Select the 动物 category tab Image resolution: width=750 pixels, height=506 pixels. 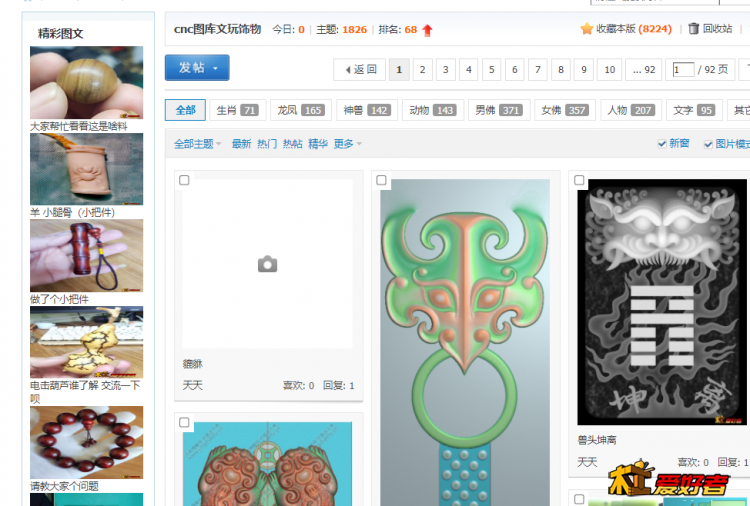coord(433,110)
